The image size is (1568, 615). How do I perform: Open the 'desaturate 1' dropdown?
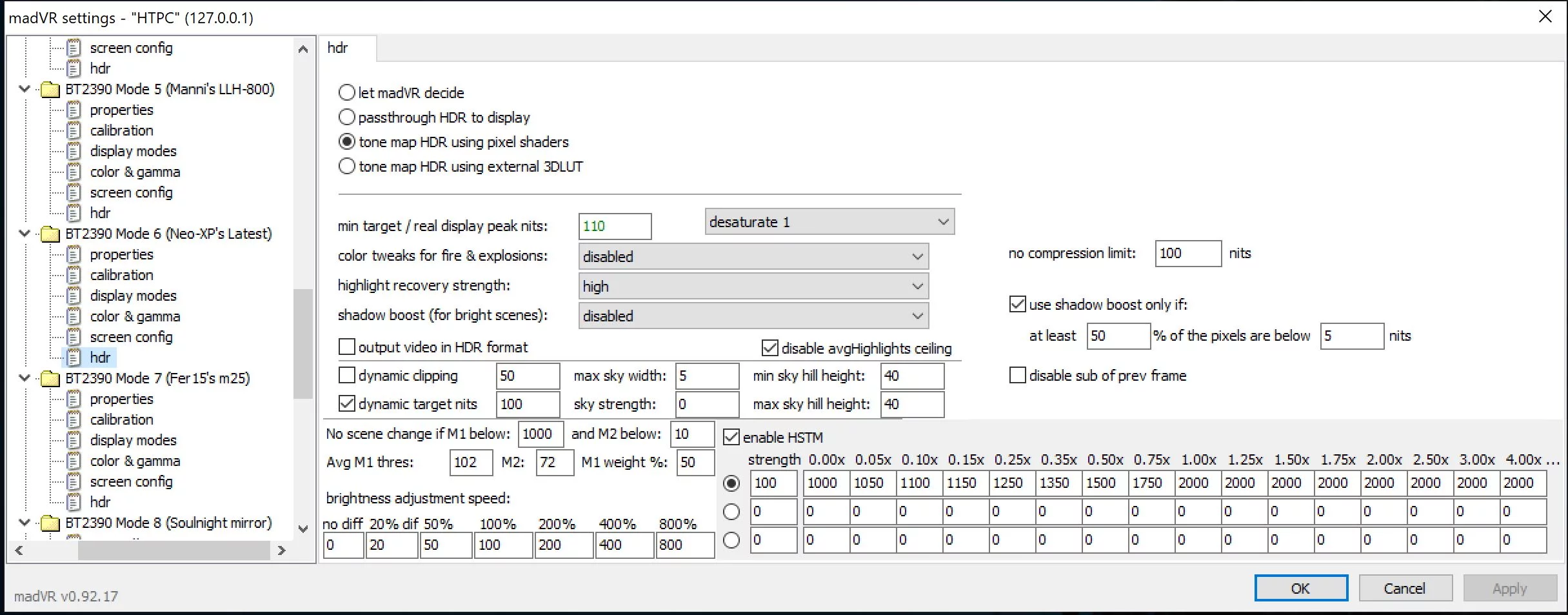pos(829,222)
